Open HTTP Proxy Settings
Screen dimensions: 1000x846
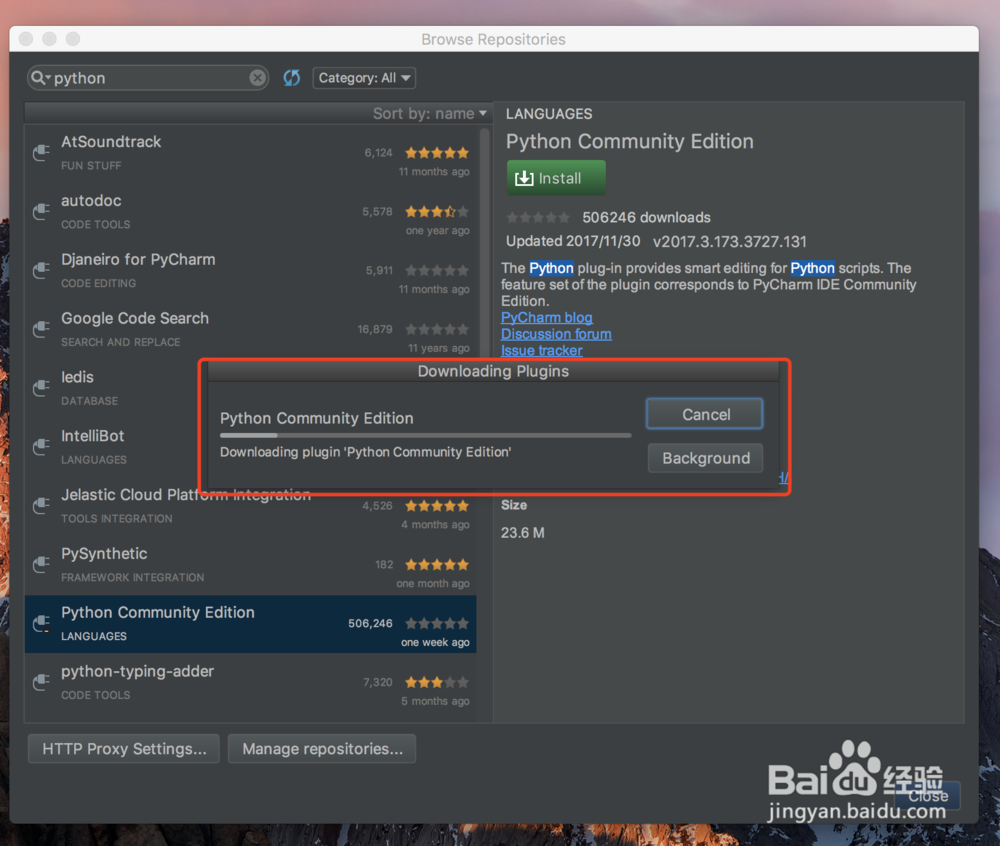(124, 748)
